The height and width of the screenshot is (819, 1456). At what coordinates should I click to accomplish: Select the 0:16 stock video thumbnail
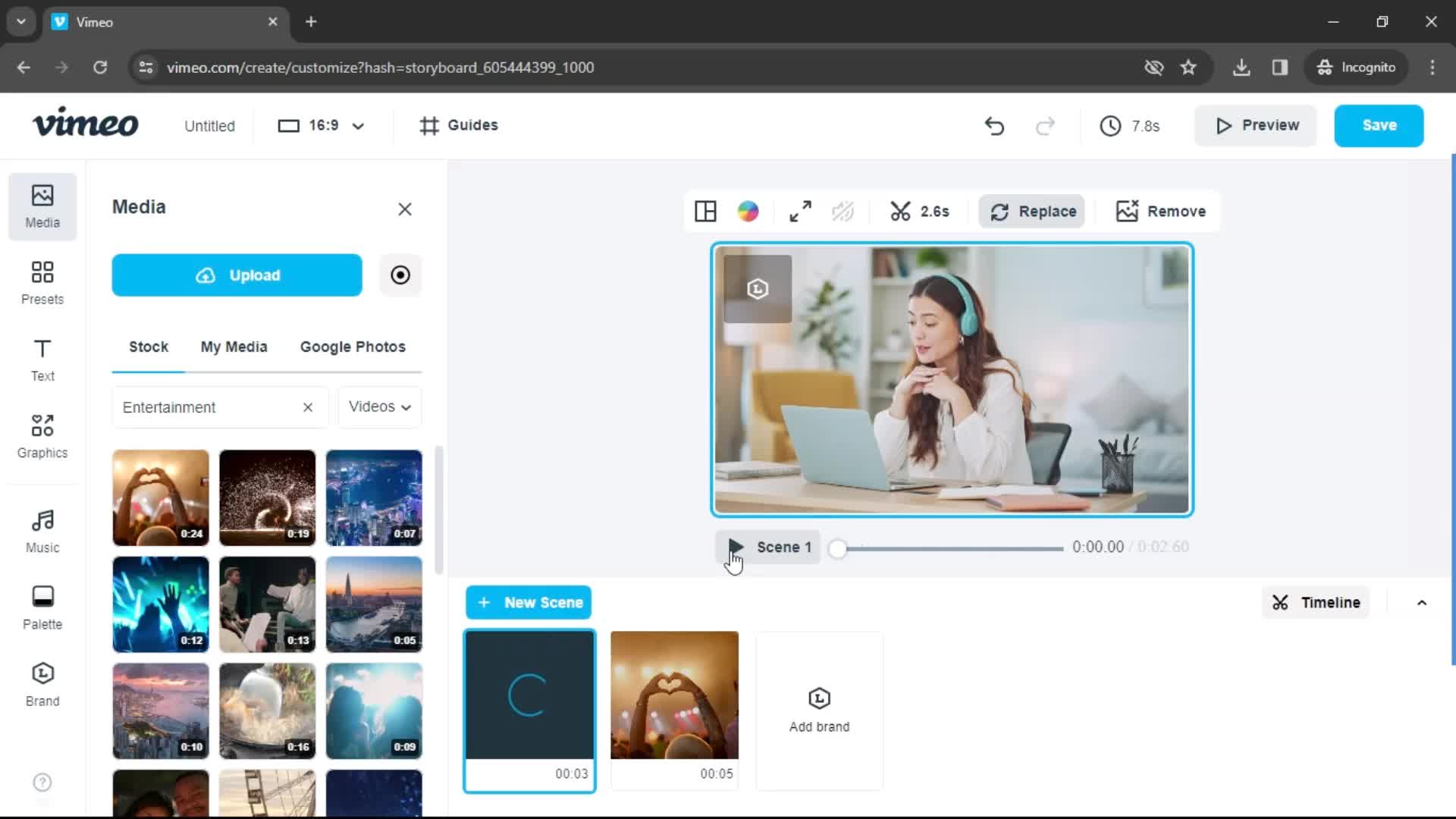(x=267, y=711)
